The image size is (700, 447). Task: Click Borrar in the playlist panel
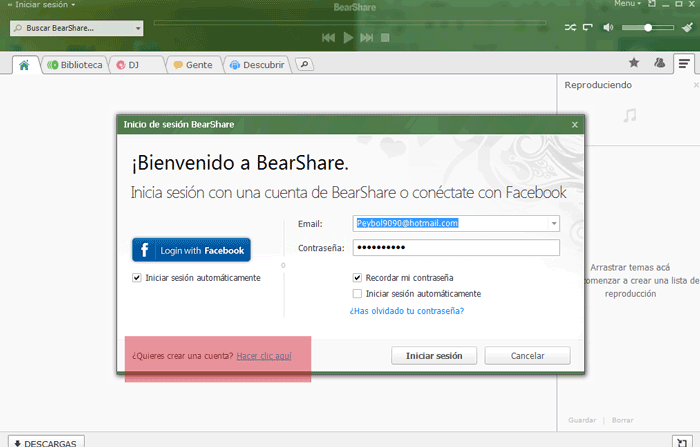click(x=622, y=420)
